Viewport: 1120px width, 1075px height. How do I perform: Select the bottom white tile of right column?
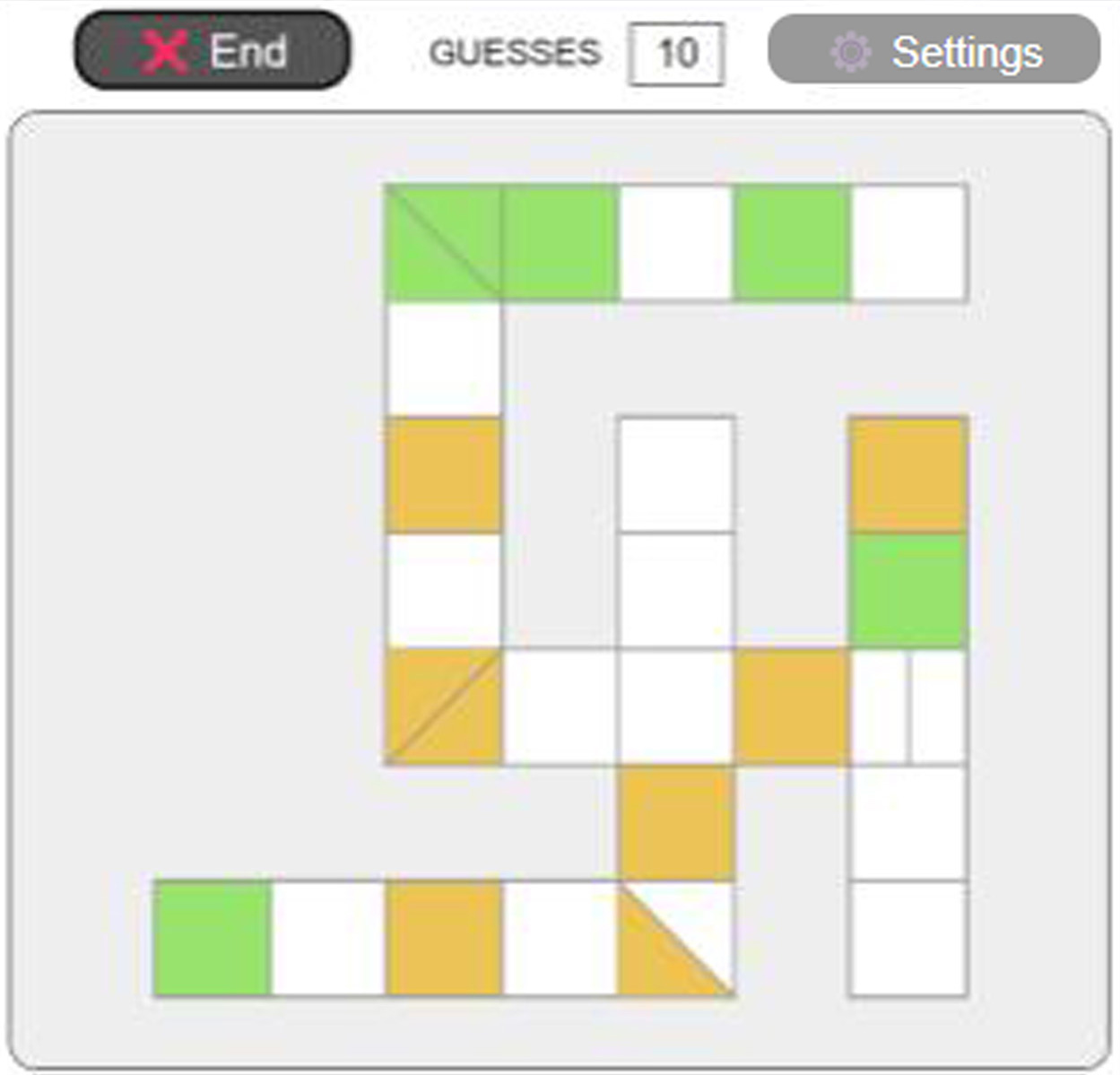pos(908,939)
